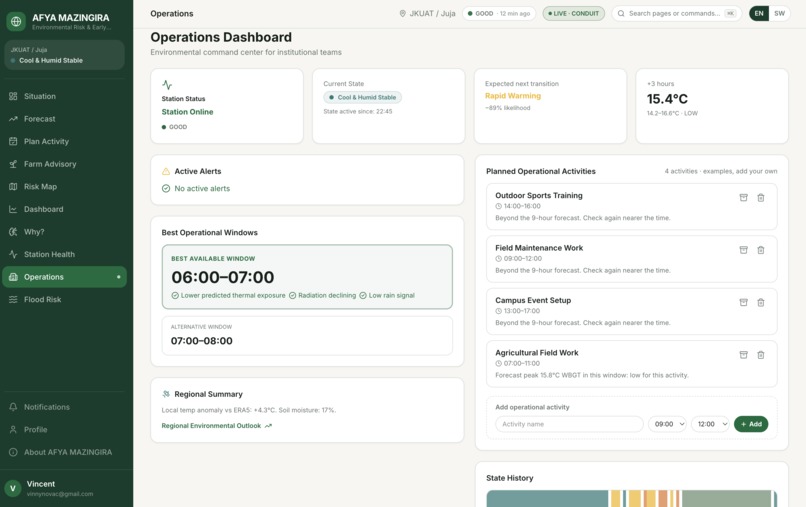Click the Profile person icon
Screen dimensions: 806x507
click(x=13, y=429)
